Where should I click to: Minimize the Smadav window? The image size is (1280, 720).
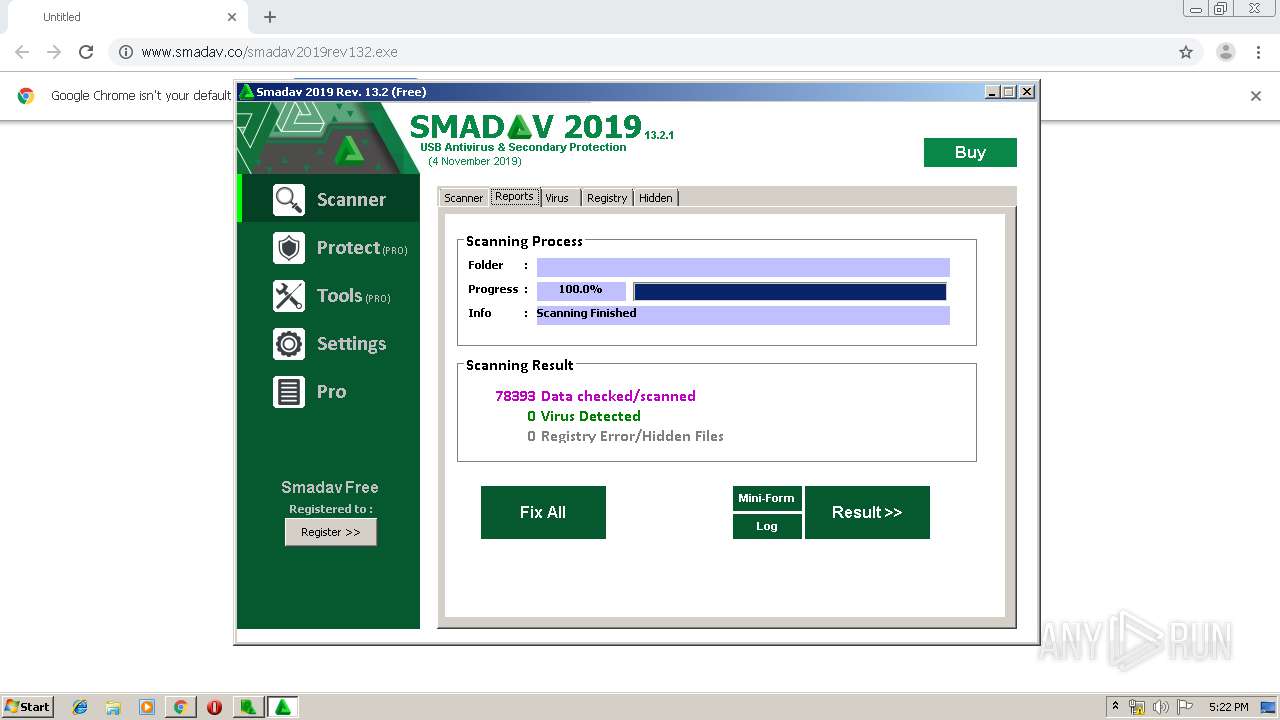[992, 92]
